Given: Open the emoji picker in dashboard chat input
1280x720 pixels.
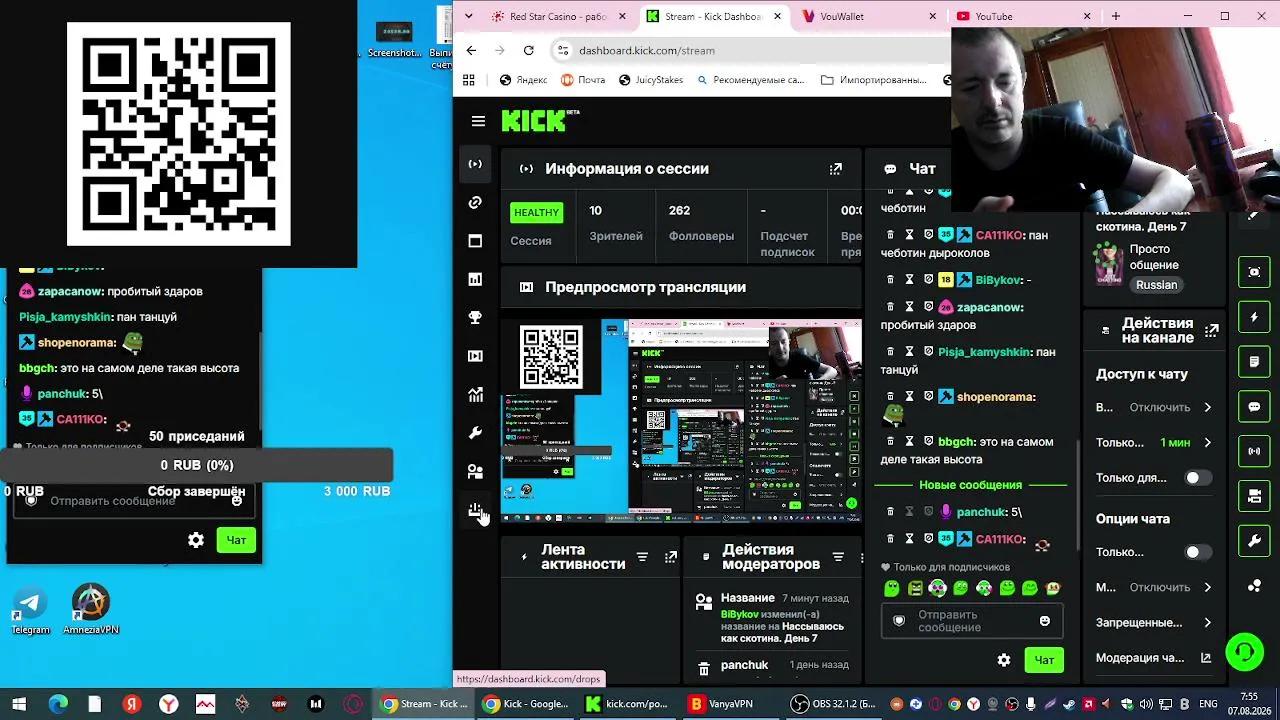Looking at the screenshot, I should coord(1045,621).
